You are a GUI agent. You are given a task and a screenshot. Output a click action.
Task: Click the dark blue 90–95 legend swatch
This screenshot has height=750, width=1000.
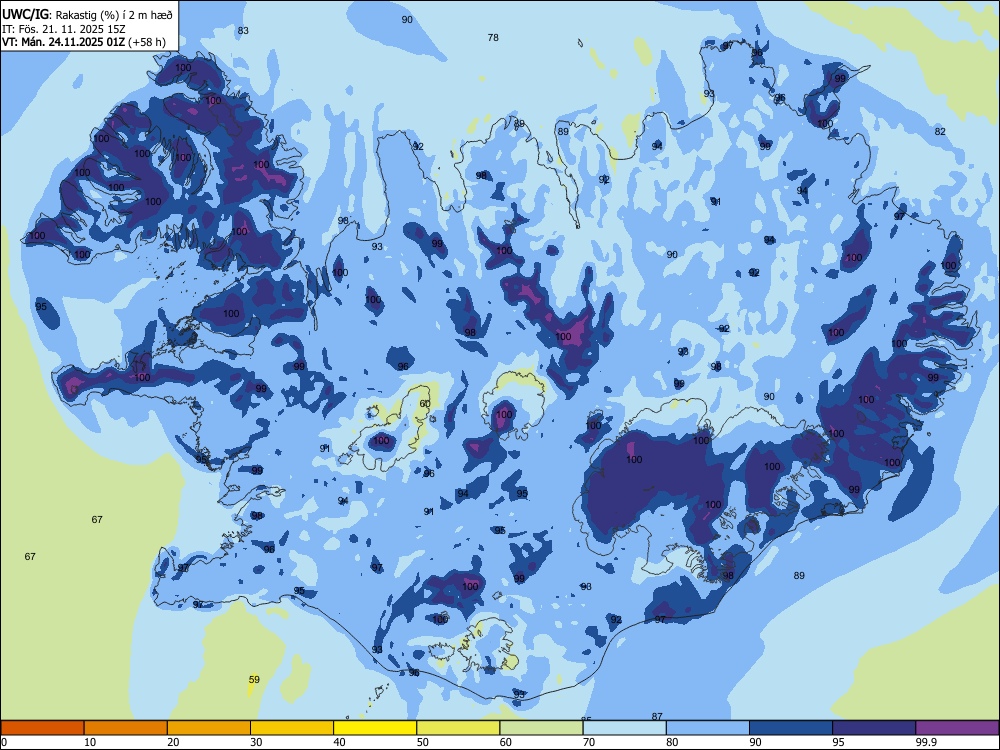tap(791, 728)
